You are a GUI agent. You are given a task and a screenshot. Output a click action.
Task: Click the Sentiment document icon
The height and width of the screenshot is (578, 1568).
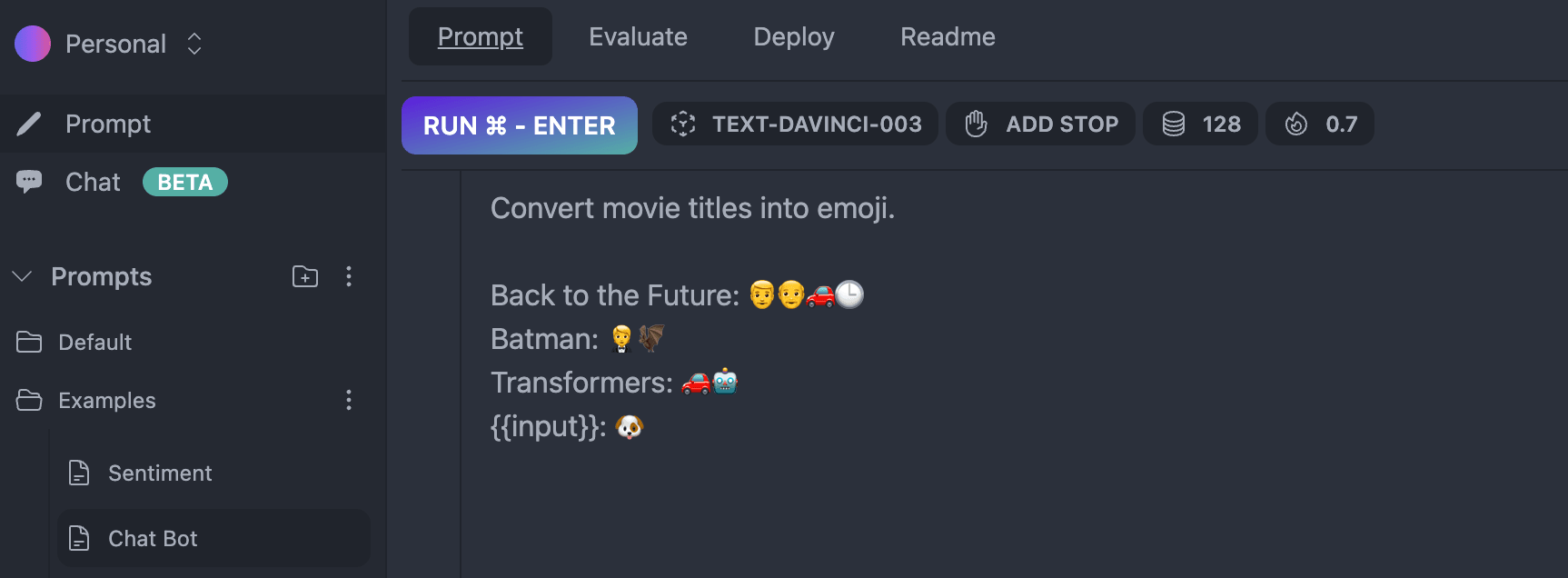80,473
